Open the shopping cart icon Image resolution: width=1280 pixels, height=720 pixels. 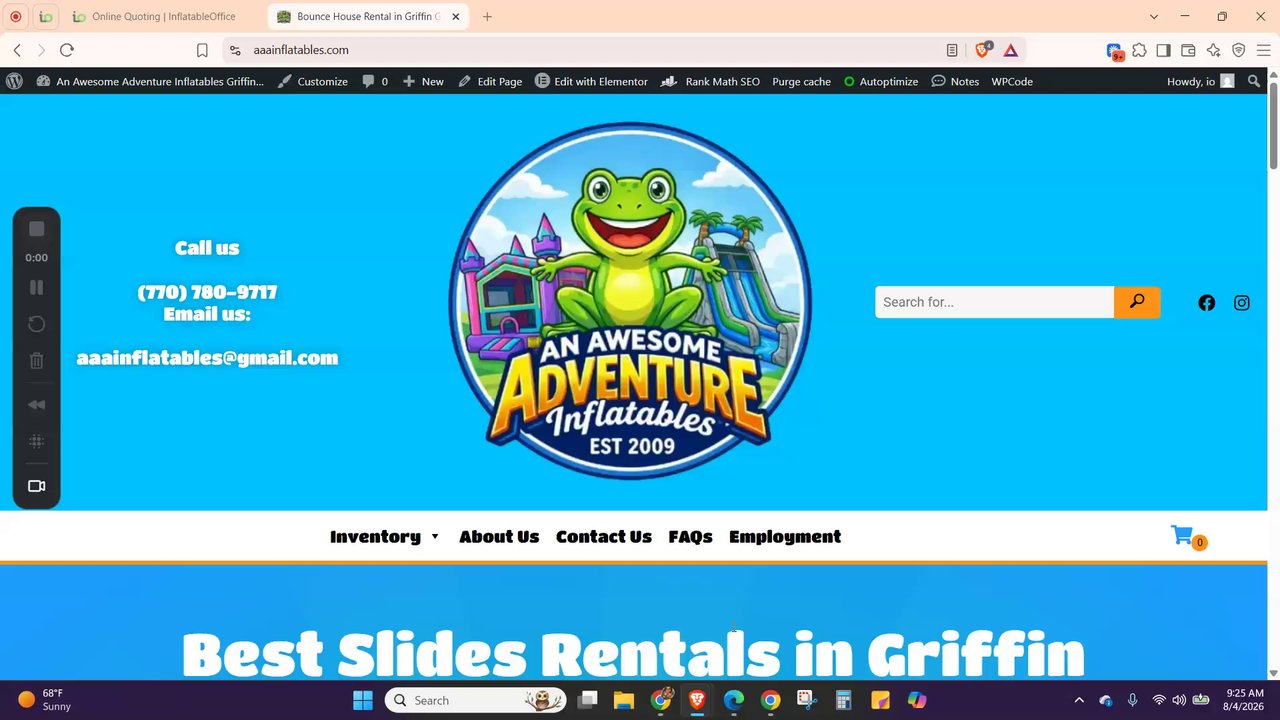(x=1183, y=536)
